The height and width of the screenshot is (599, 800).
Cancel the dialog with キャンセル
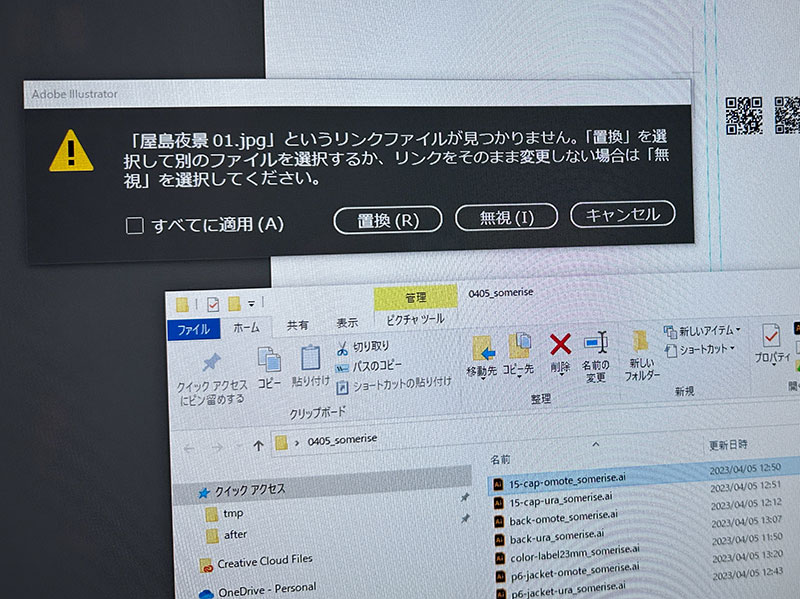click(x=622, y=214)
